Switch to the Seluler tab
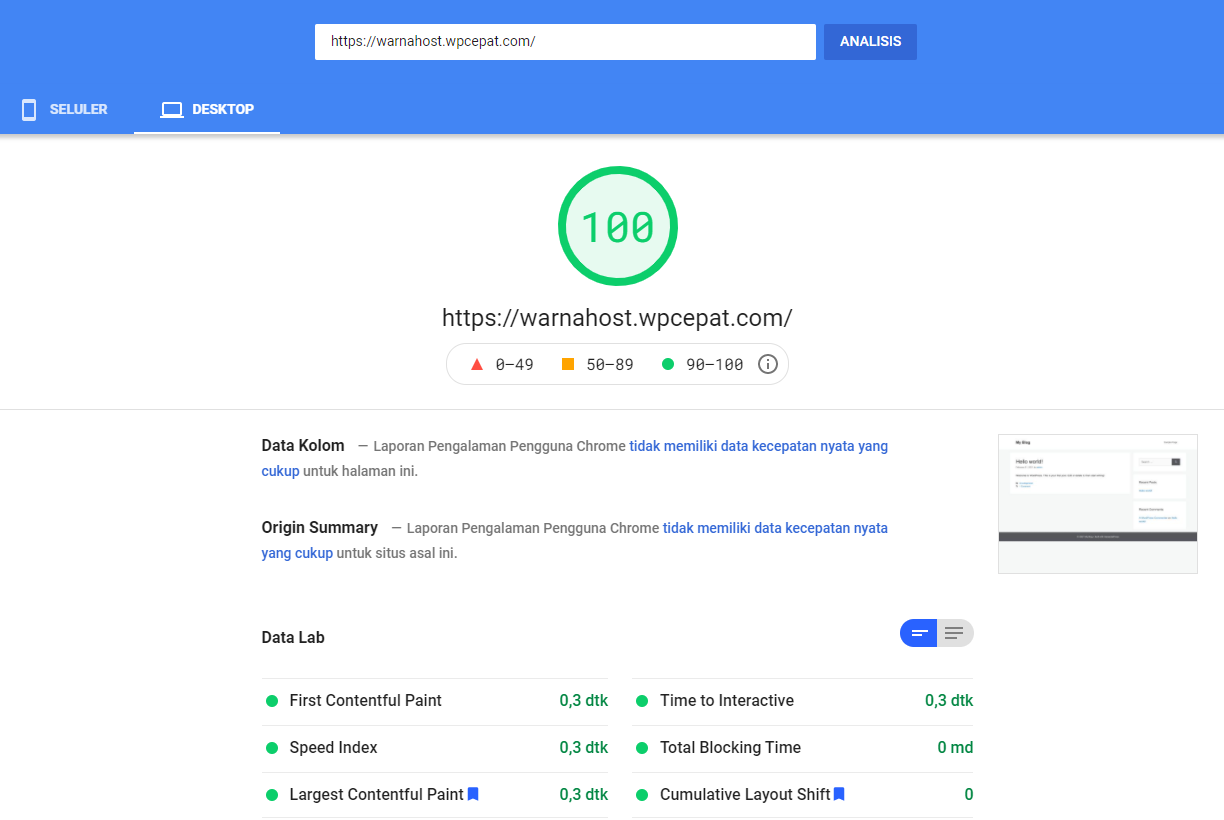Viewport: 1224px width, 820px height. [66, 110]
